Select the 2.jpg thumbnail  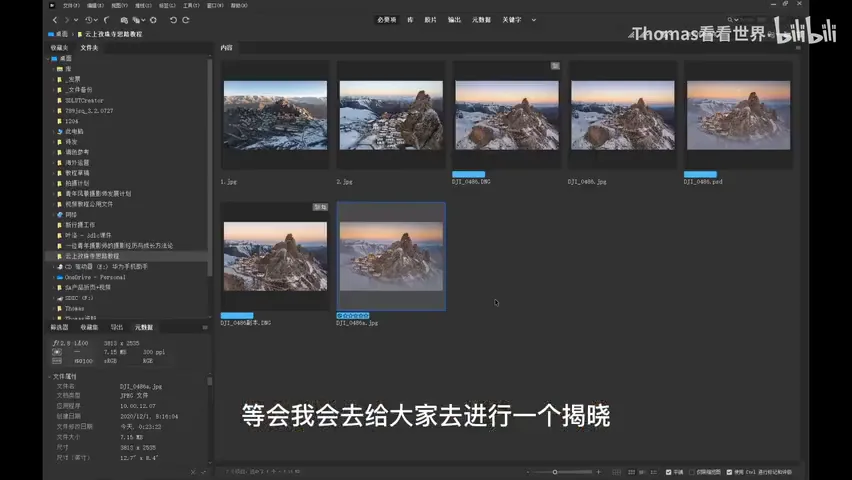pos(391,115)
